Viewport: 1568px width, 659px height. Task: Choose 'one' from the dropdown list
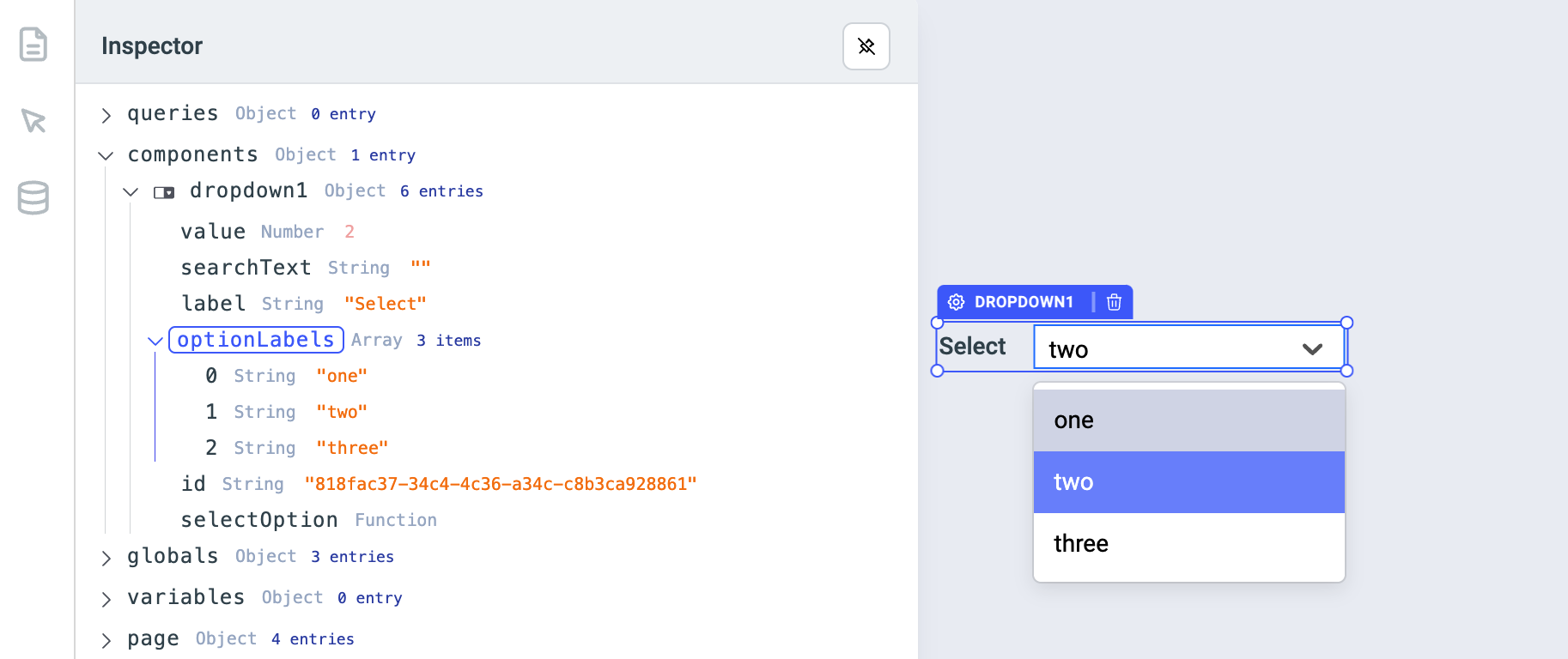(1188, 420)
